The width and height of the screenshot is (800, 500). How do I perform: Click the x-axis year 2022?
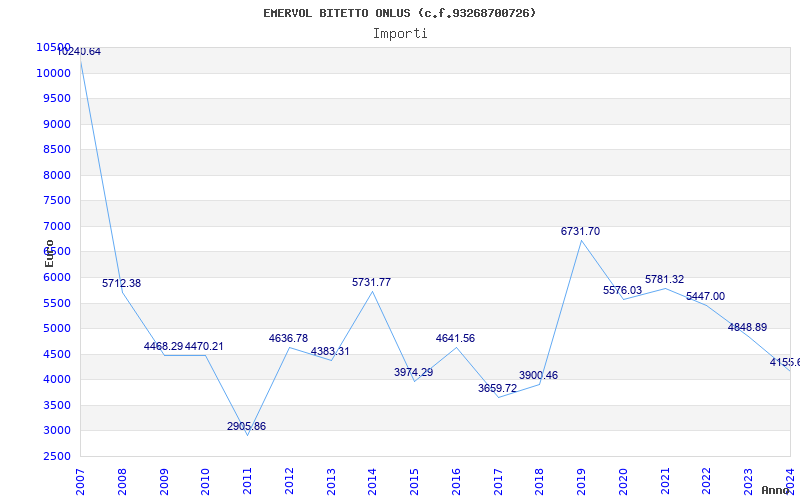click(707, 482)
